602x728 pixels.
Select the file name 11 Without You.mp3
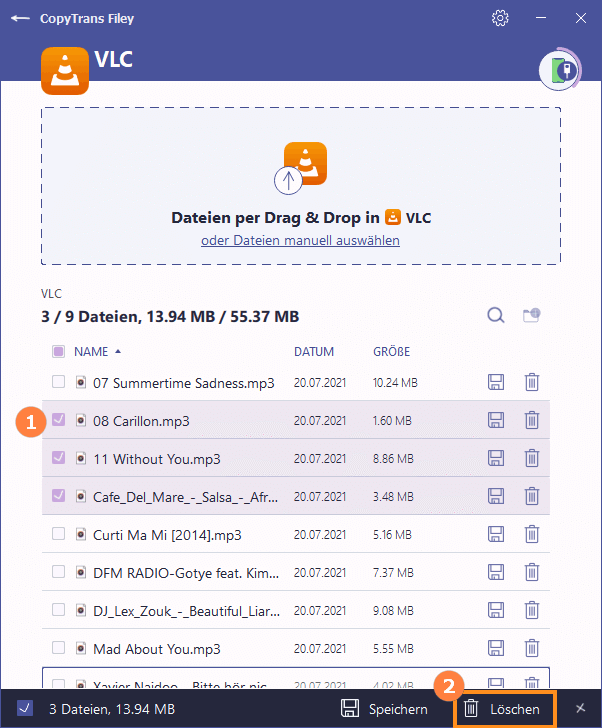pyautogui.click(x=157, y=459)
